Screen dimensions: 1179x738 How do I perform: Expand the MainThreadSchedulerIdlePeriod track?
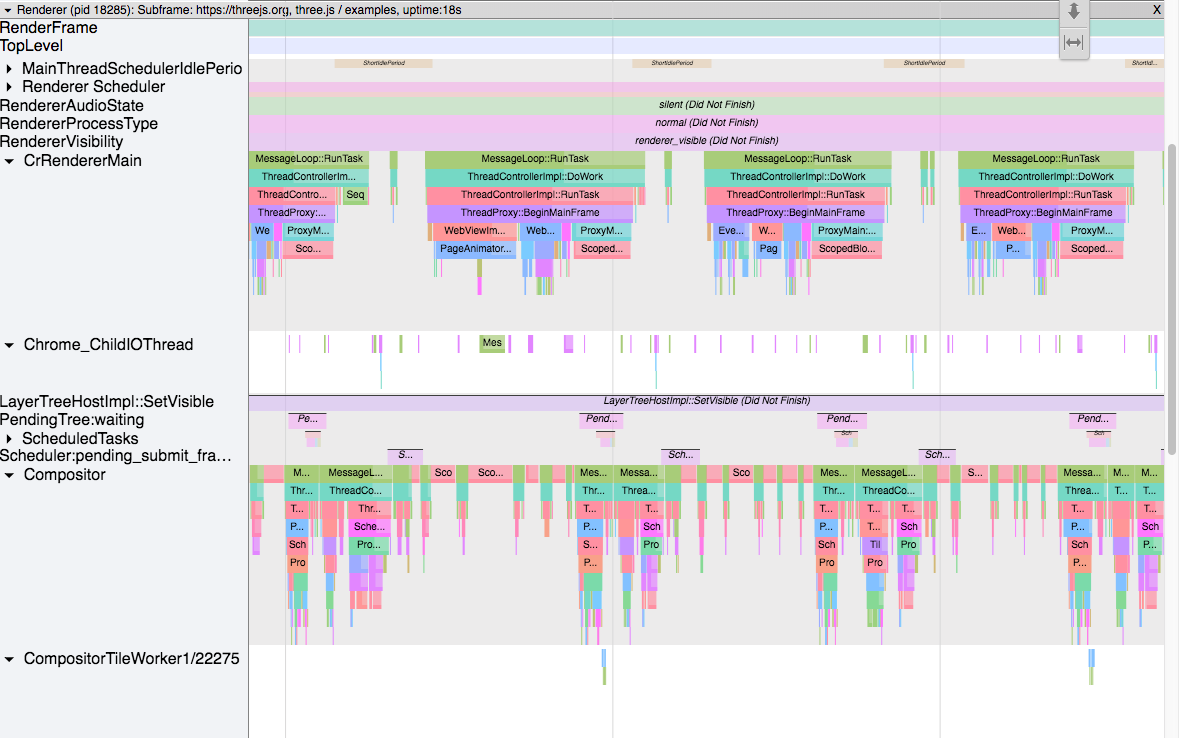[x=10, y=69]
